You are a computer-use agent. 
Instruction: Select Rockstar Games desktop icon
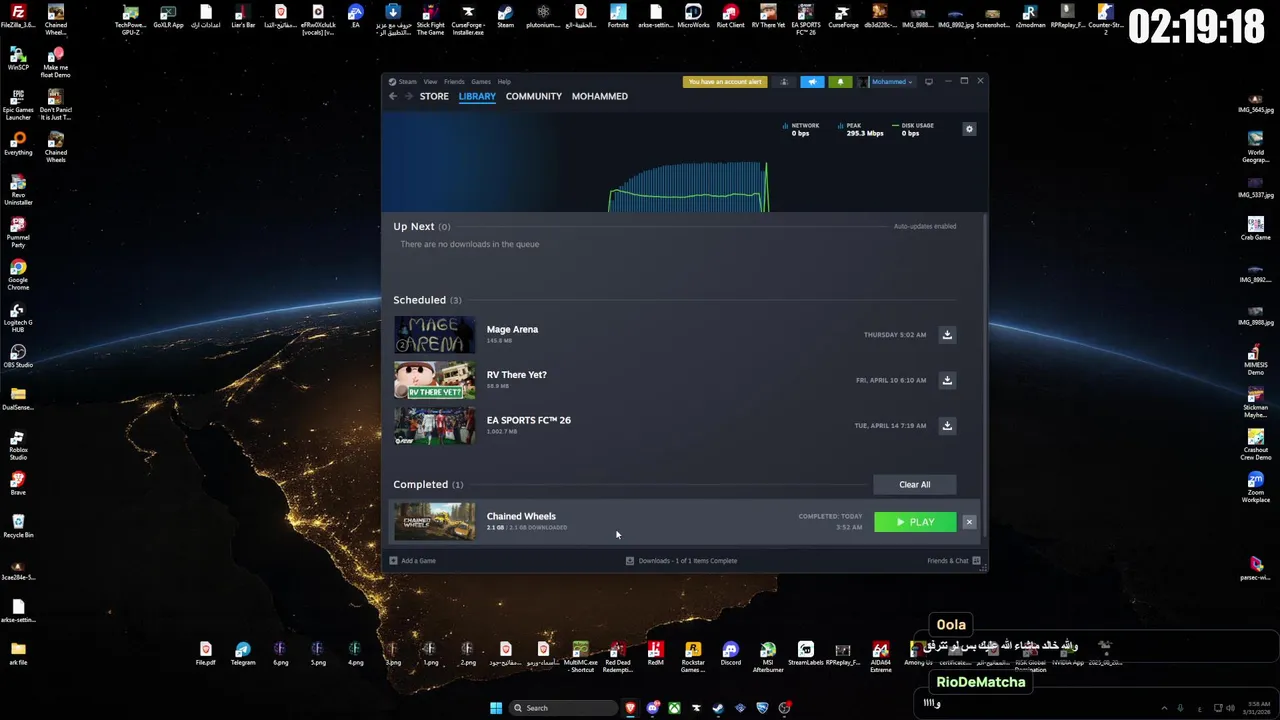tap(693, 657)
